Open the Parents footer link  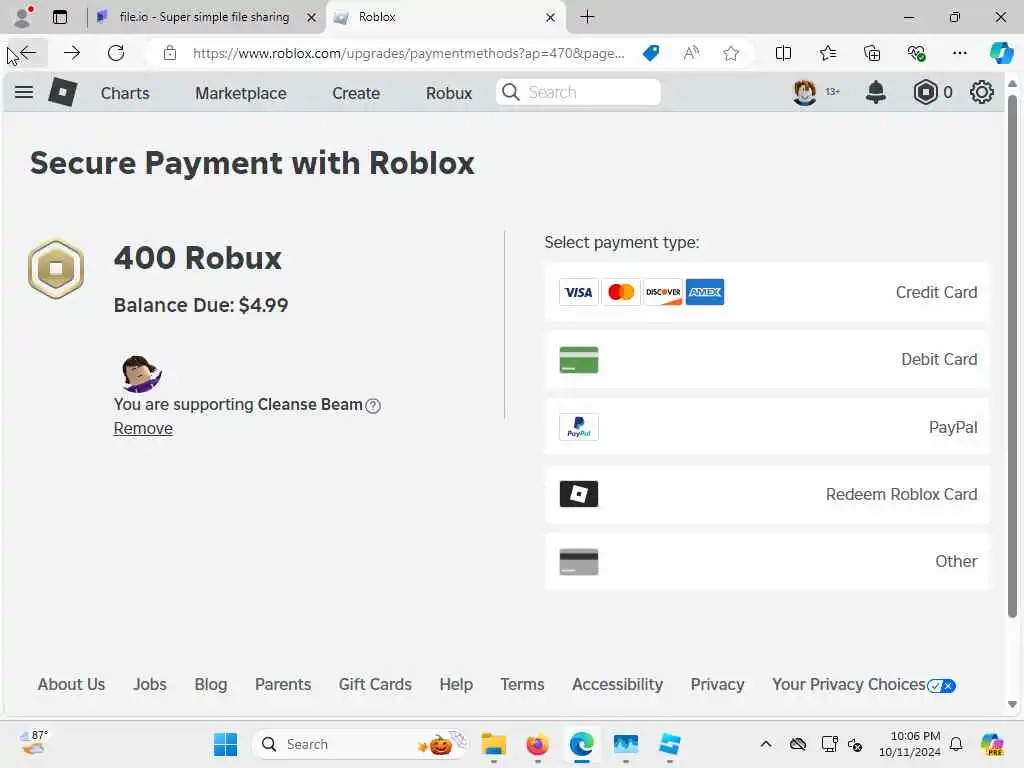(x=283, y=684)
